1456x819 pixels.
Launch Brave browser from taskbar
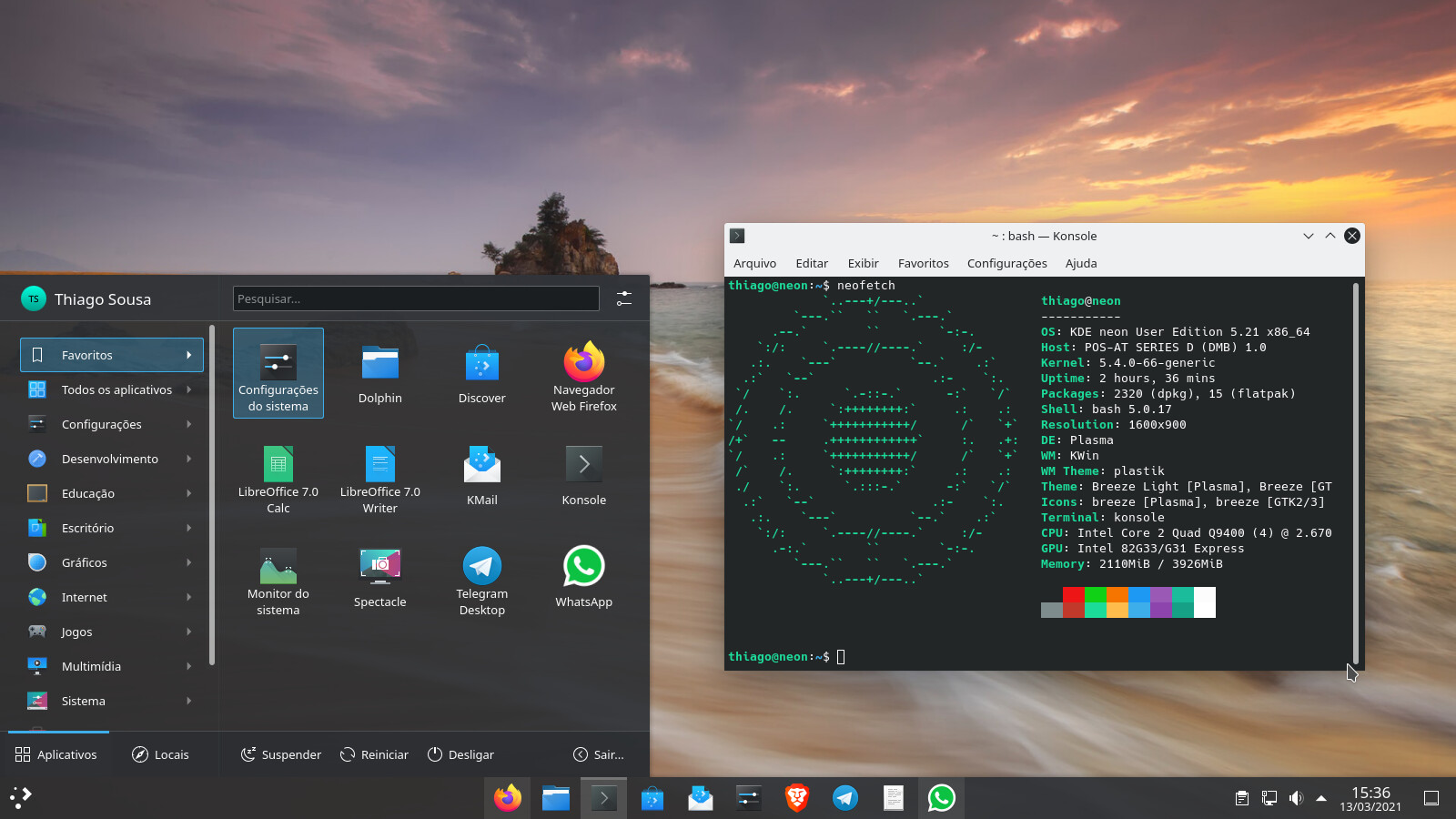click(x=796, y=798)
